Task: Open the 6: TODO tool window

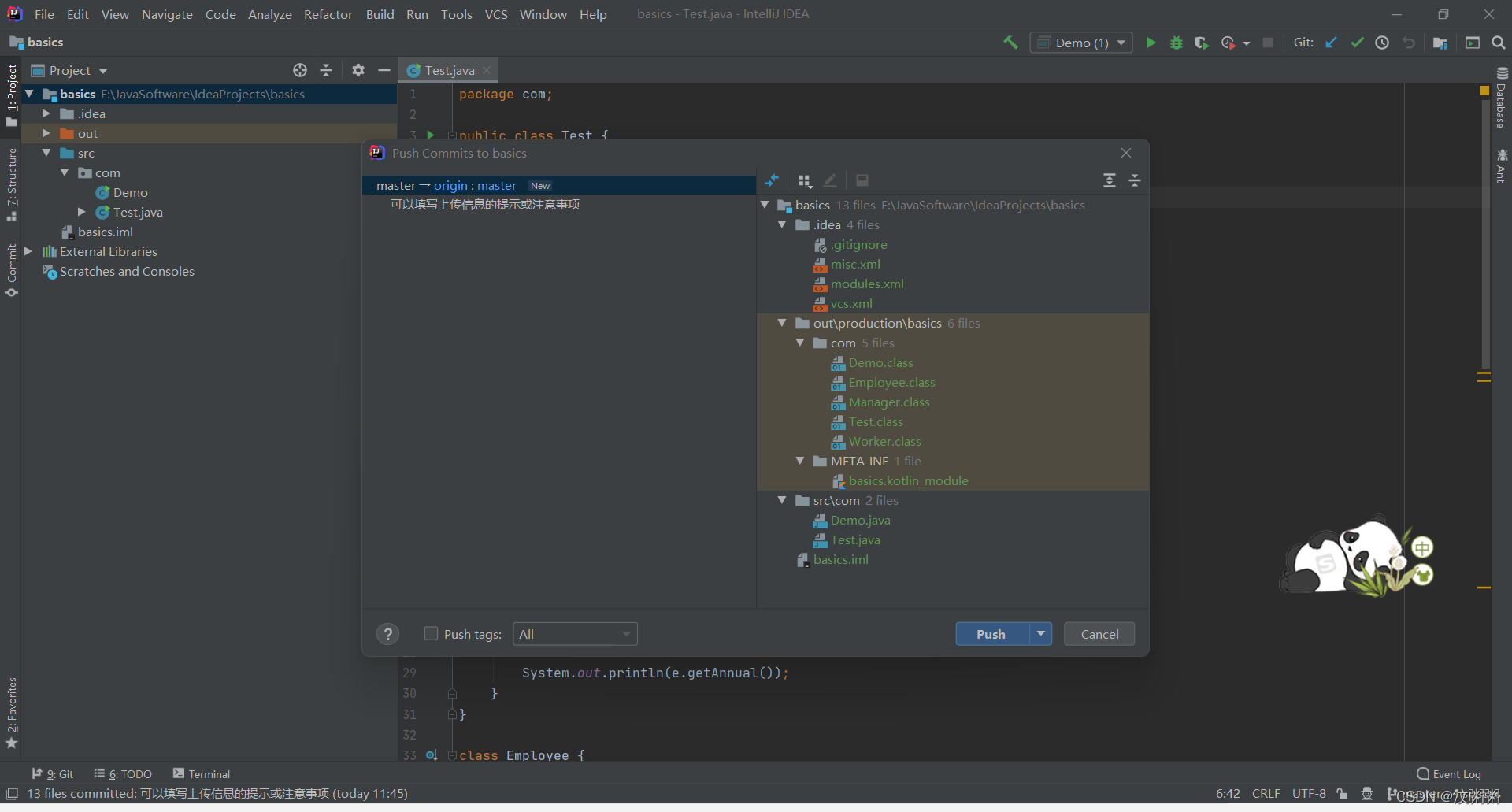Action: [123, 774]
